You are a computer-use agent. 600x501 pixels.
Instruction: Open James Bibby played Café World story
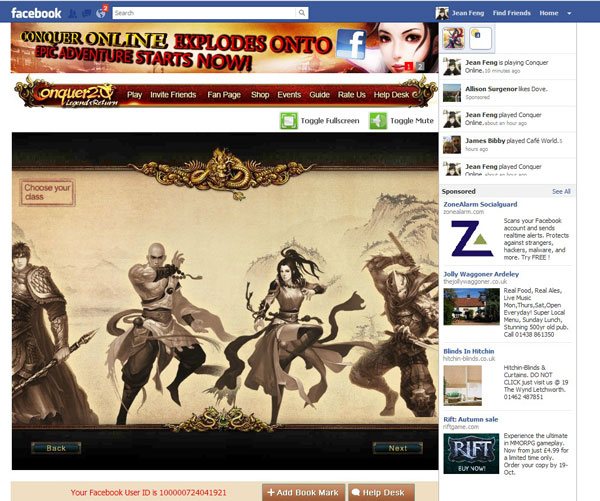(x=514, y=145)
